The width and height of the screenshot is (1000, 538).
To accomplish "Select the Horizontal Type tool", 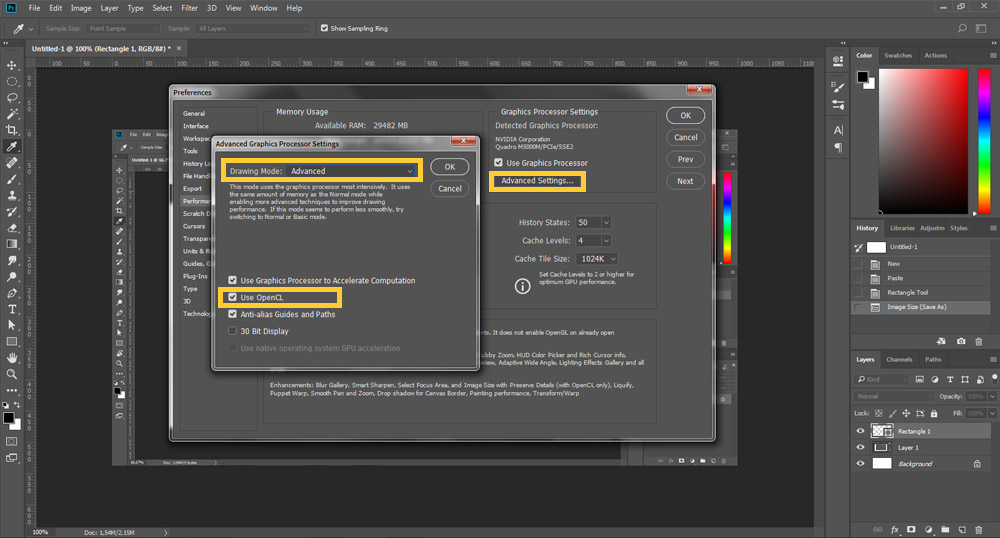I will click(x=11, y=309).
